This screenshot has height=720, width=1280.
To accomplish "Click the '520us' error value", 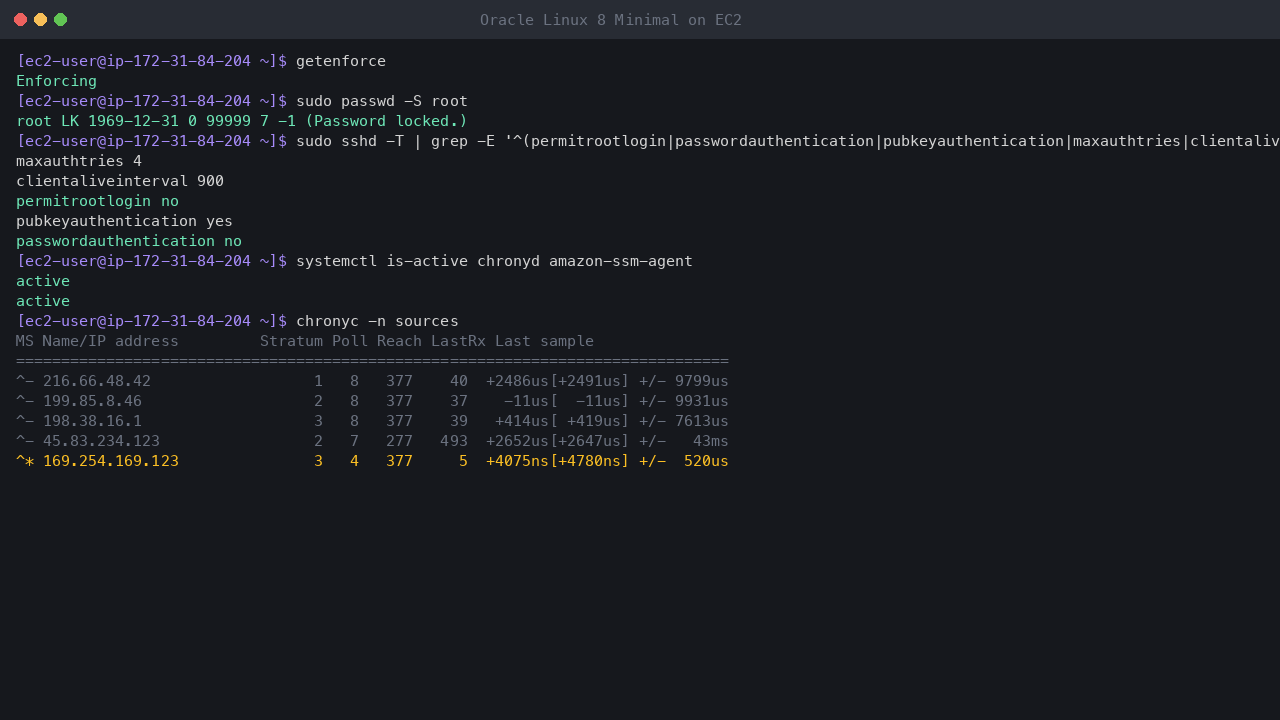I will pyautogui.click(x=706, y=461).
